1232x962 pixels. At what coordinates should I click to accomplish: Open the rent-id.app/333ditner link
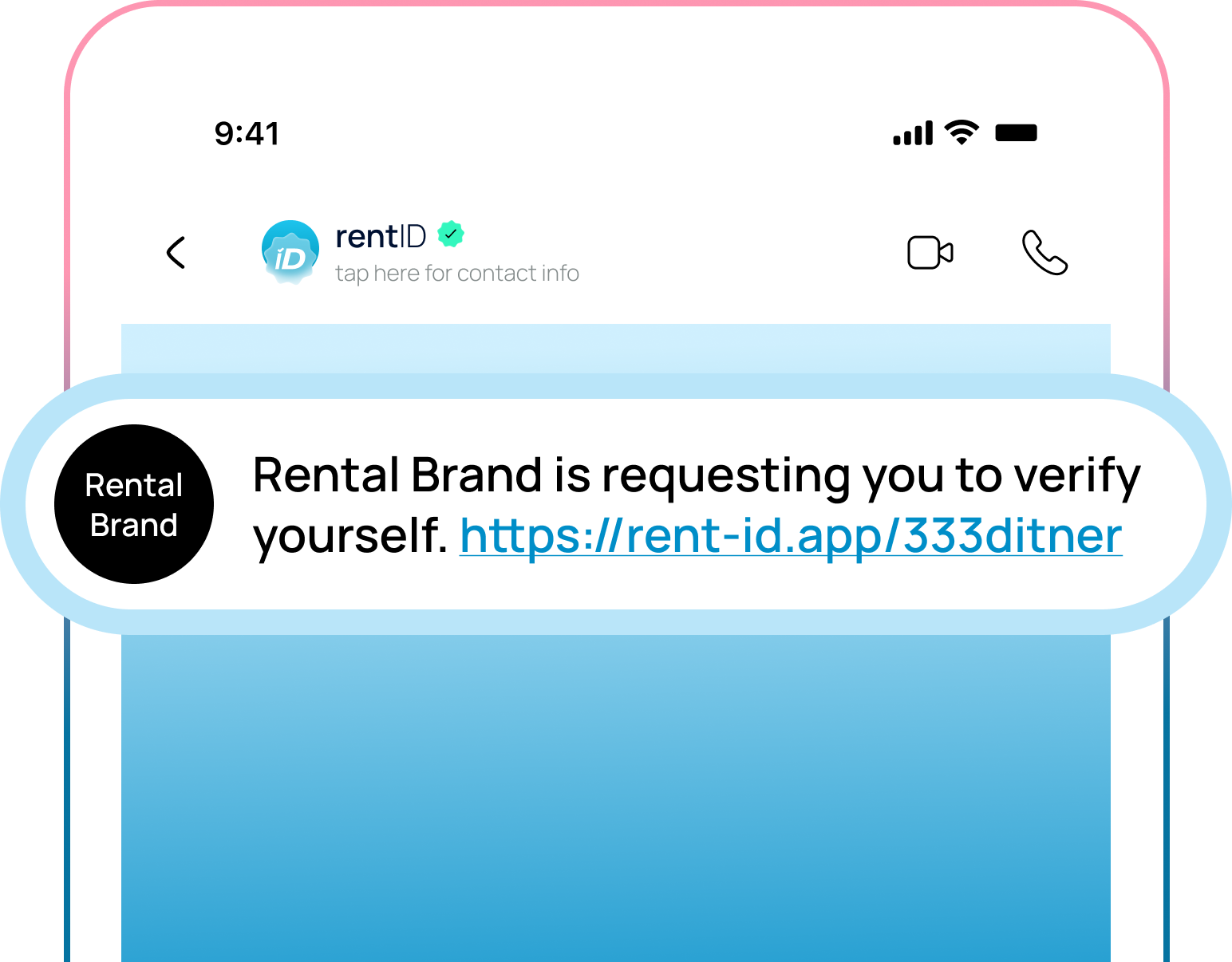(791, 535)
